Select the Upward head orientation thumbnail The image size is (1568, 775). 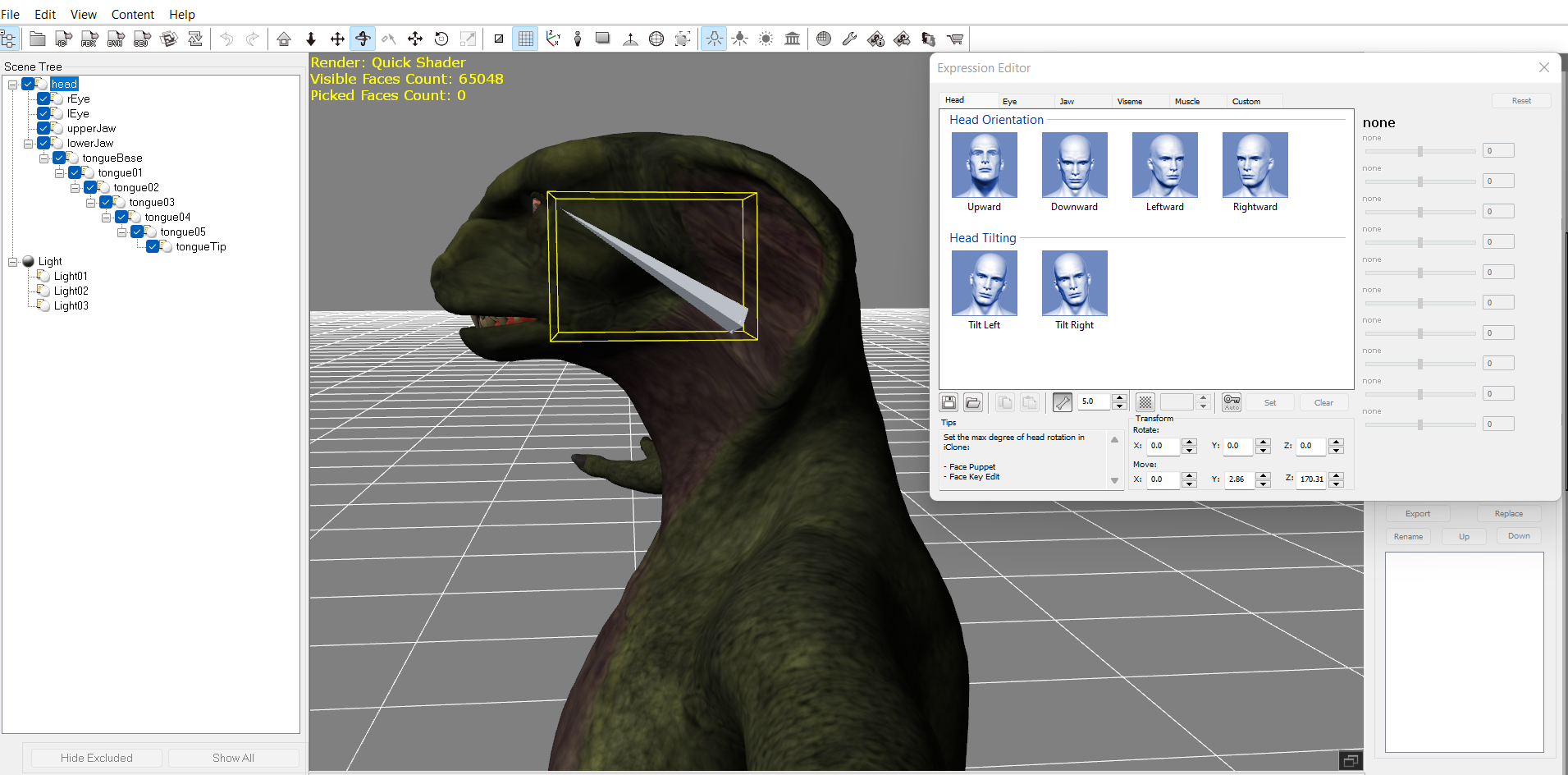(x=984, y=165)
